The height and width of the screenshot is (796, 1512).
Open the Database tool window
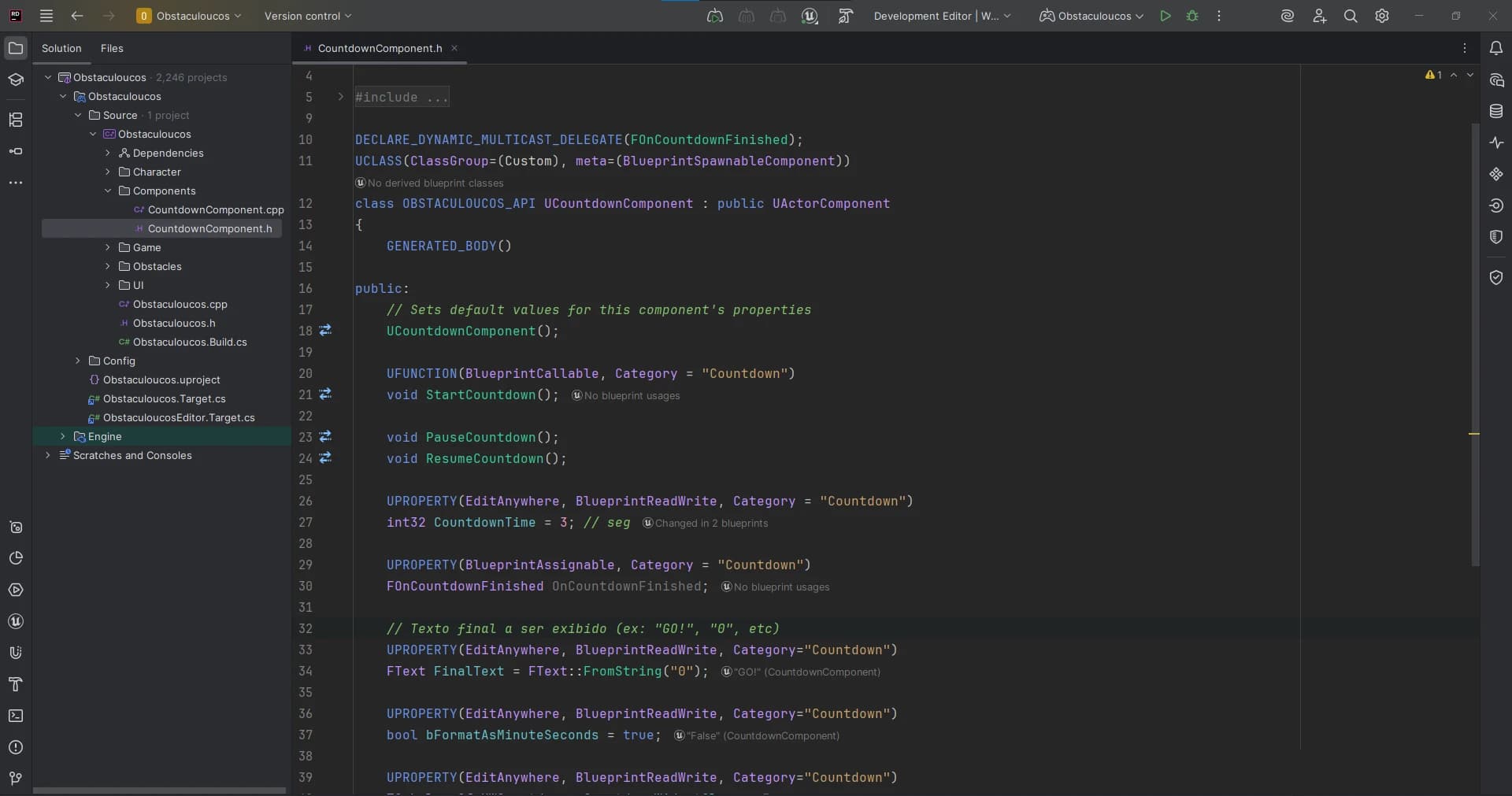[1495, 111]
